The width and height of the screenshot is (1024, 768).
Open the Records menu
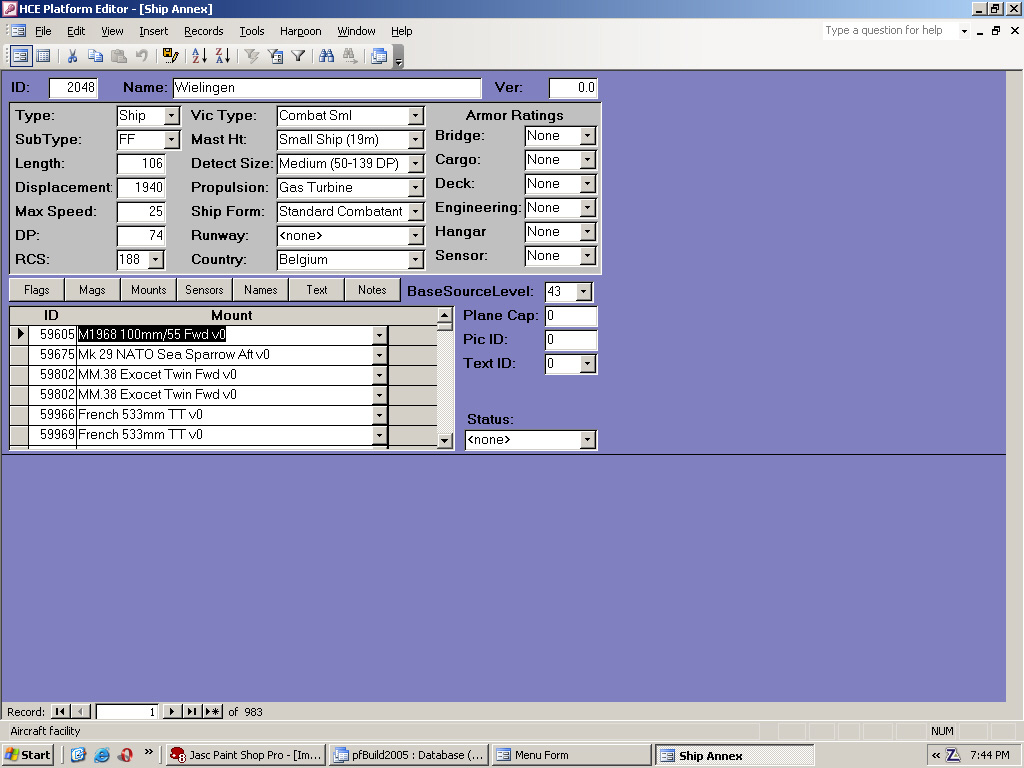203,31
